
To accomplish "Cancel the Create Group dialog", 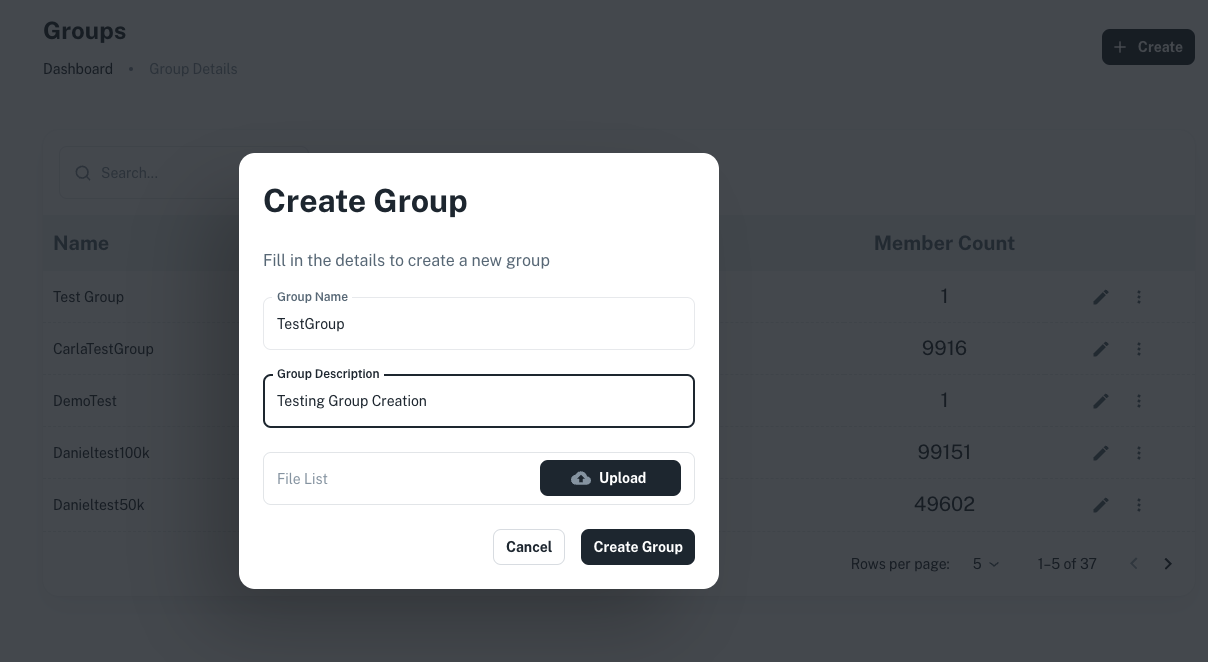I will 529,547.
